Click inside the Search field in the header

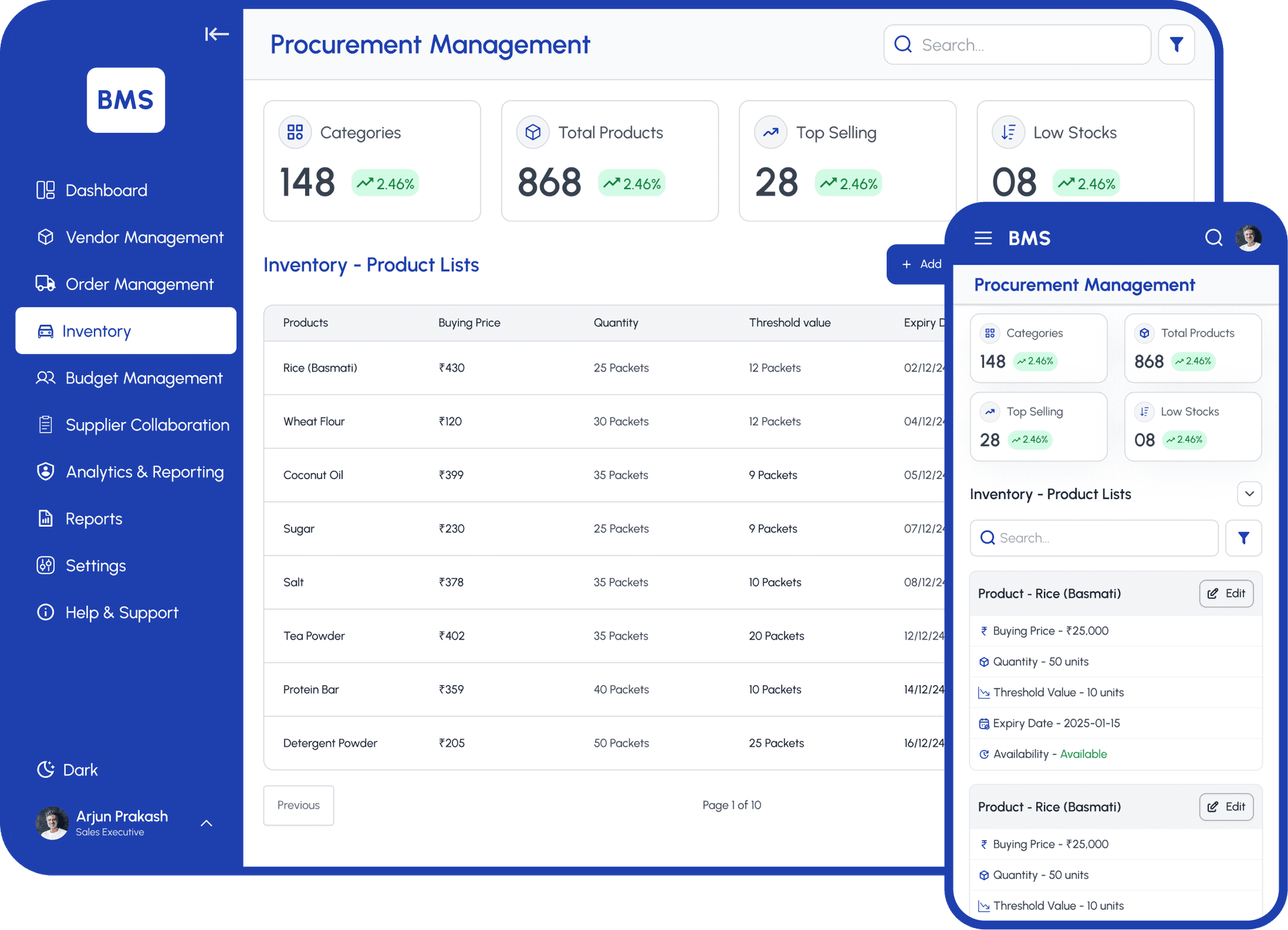(x=1017, y=44)
